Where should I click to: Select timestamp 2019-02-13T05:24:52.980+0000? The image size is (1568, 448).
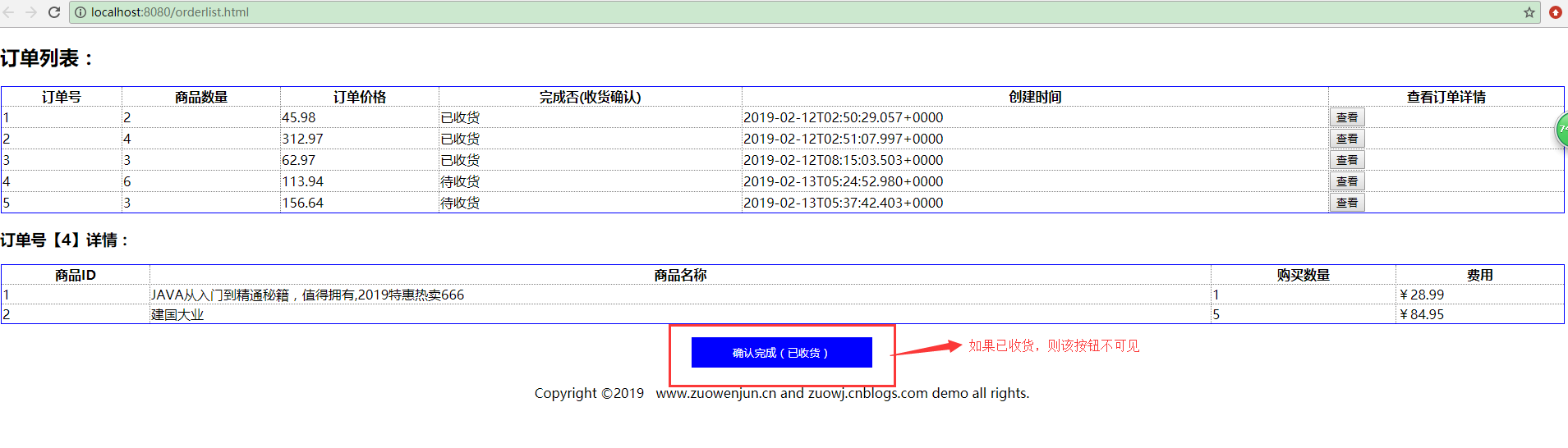(x=844, y=181)
